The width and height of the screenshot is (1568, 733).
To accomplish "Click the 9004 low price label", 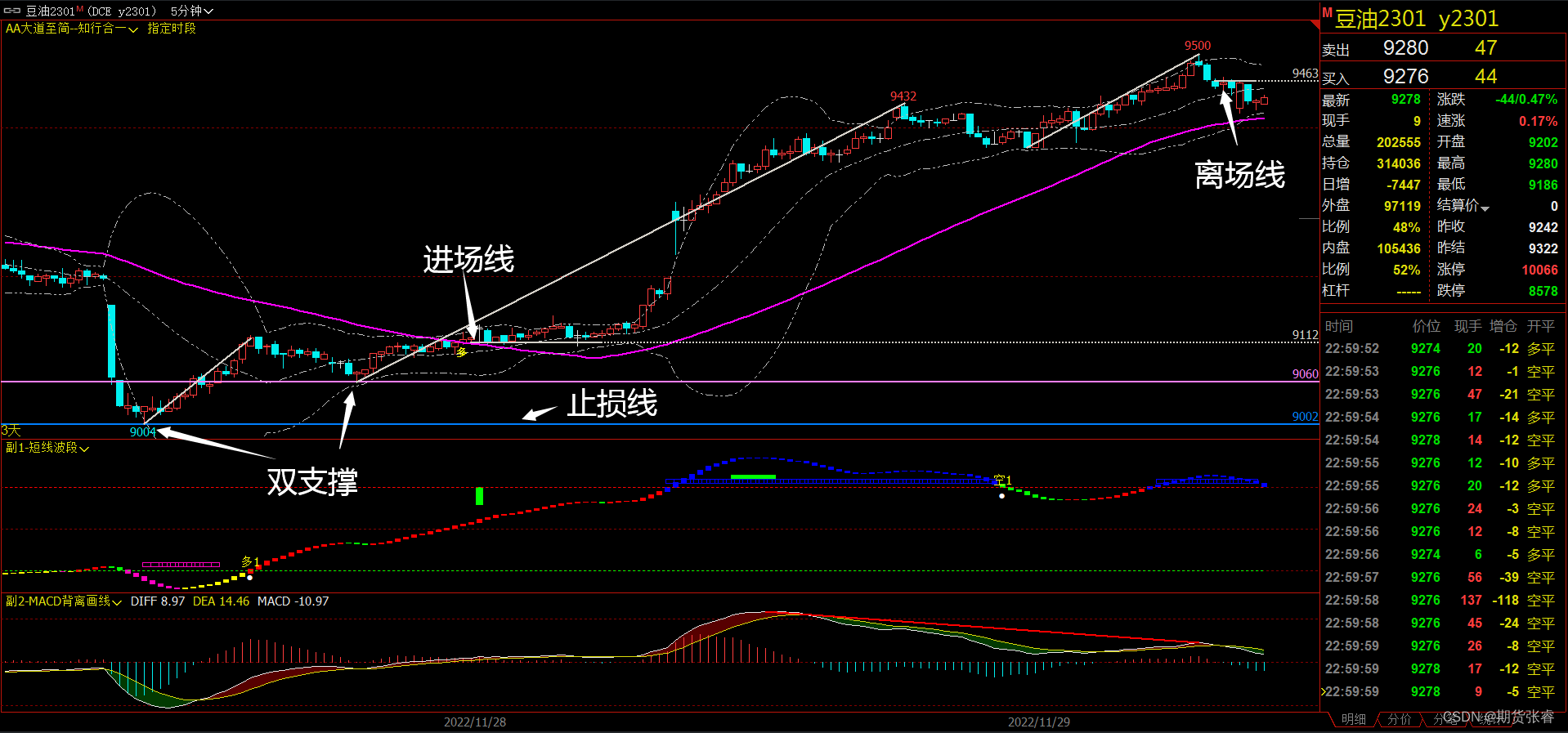I will tap(142, 432).
